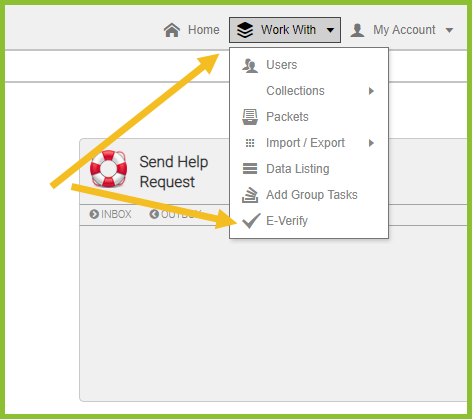Click the My Account person icon
The image size is (472, 419).
357,30
